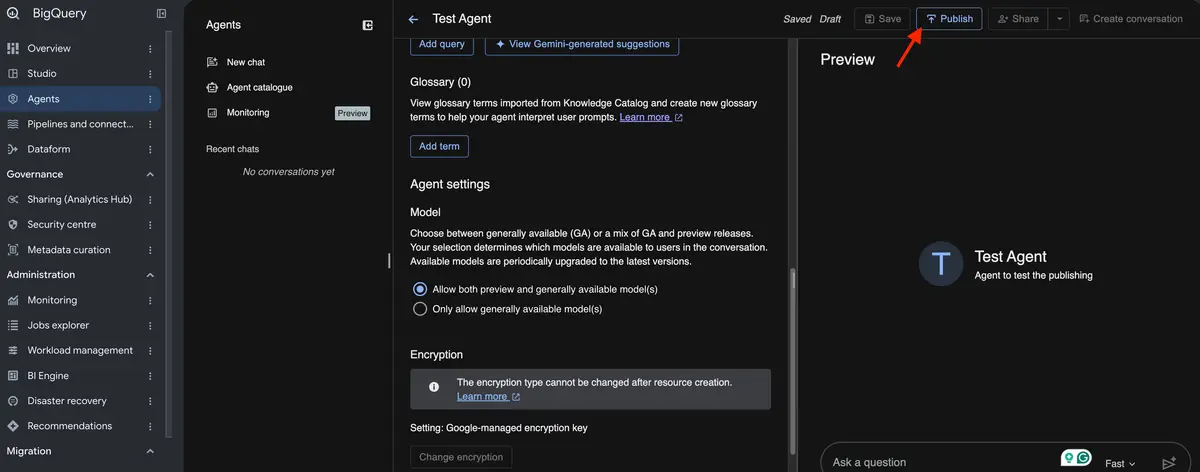Viewport: 1200px width, 472px height.
Task: Open the Share dropdown arrow
Action: point(1059,19)
